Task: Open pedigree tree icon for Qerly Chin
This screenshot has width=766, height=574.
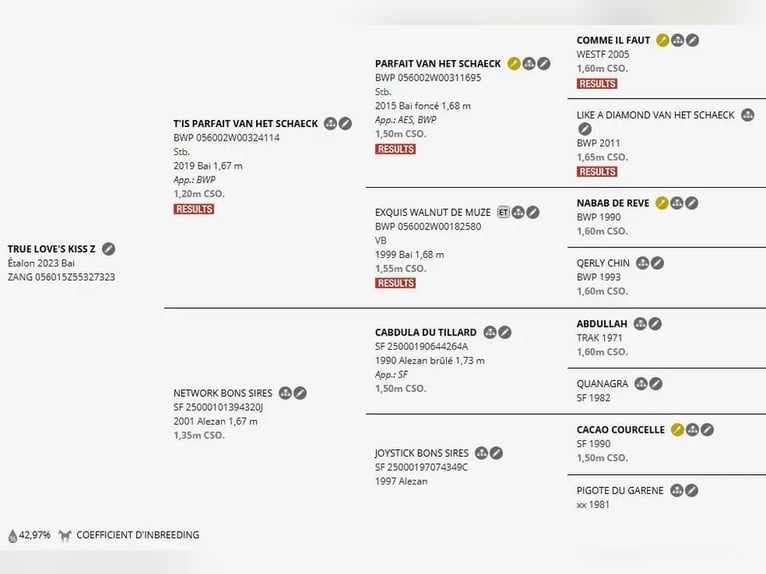Action: click(x=642, y=263)
